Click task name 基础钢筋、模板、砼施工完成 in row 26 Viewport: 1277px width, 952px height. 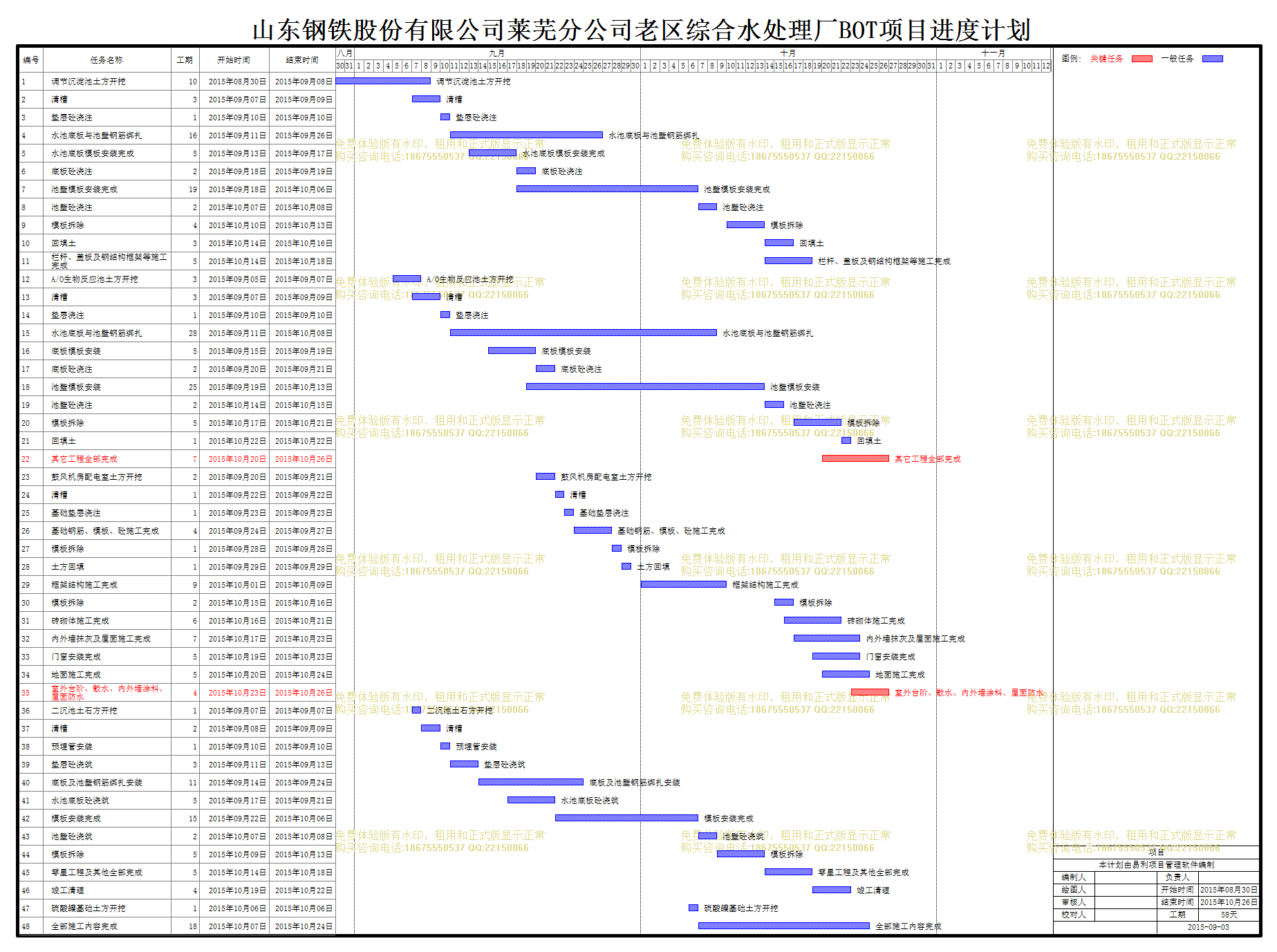tap(105, 531)
